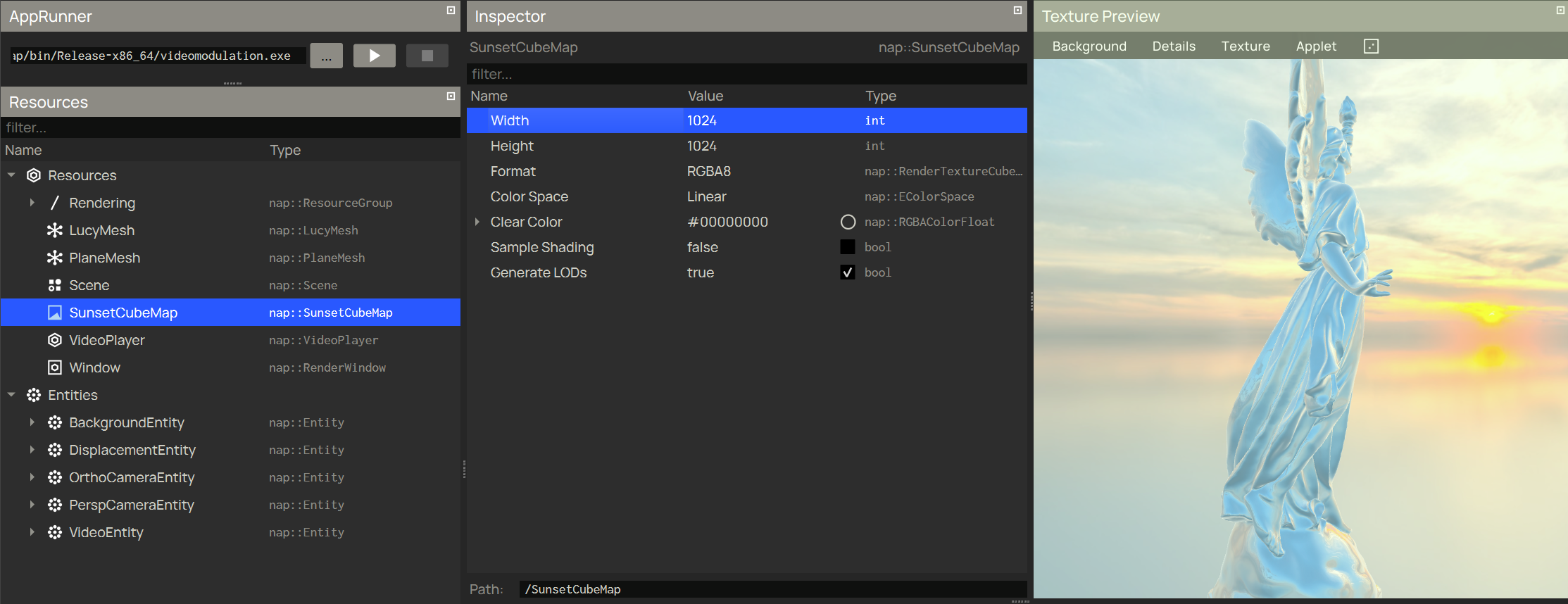Expand the Clear Color property
This screenshot has width=1568, height=604.
point(477,222)
